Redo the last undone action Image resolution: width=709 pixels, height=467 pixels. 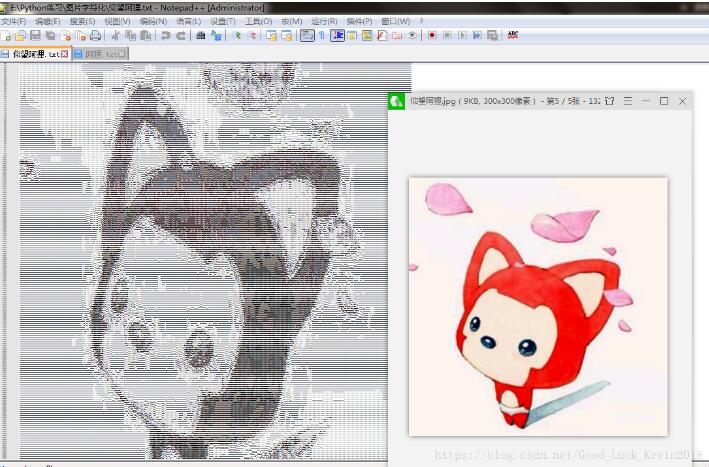coord(180,36)
